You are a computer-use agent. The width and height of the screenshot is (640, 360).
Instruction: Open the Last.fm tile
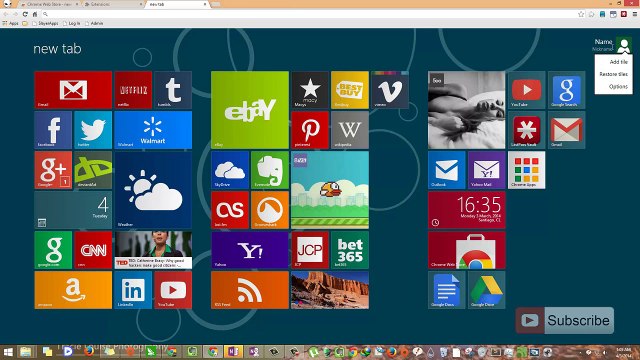[x=230, y=210]
